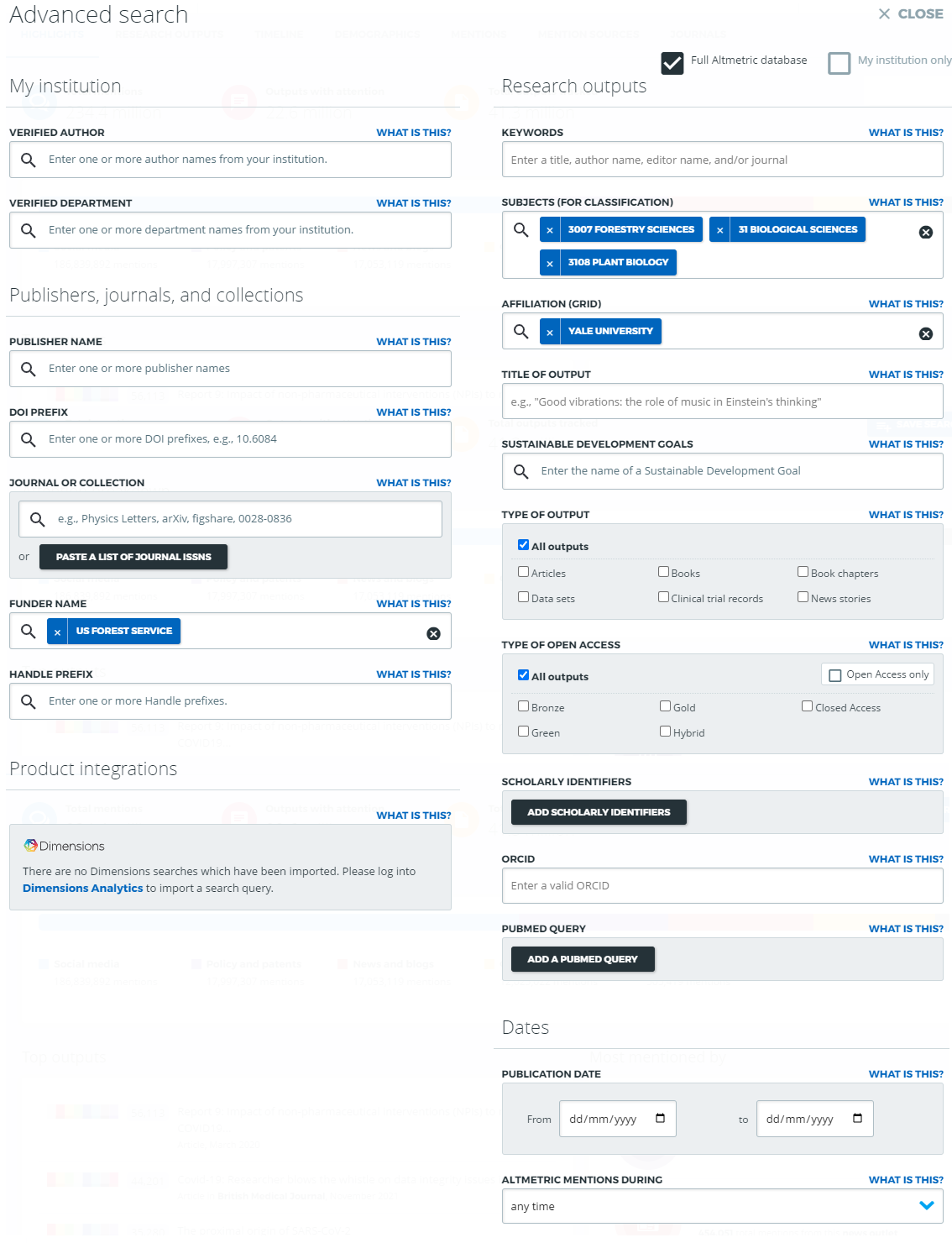The image size is (952, 1243).
Task: Tick the Open Access only checkbox
Action: click(x=834, y=675)
